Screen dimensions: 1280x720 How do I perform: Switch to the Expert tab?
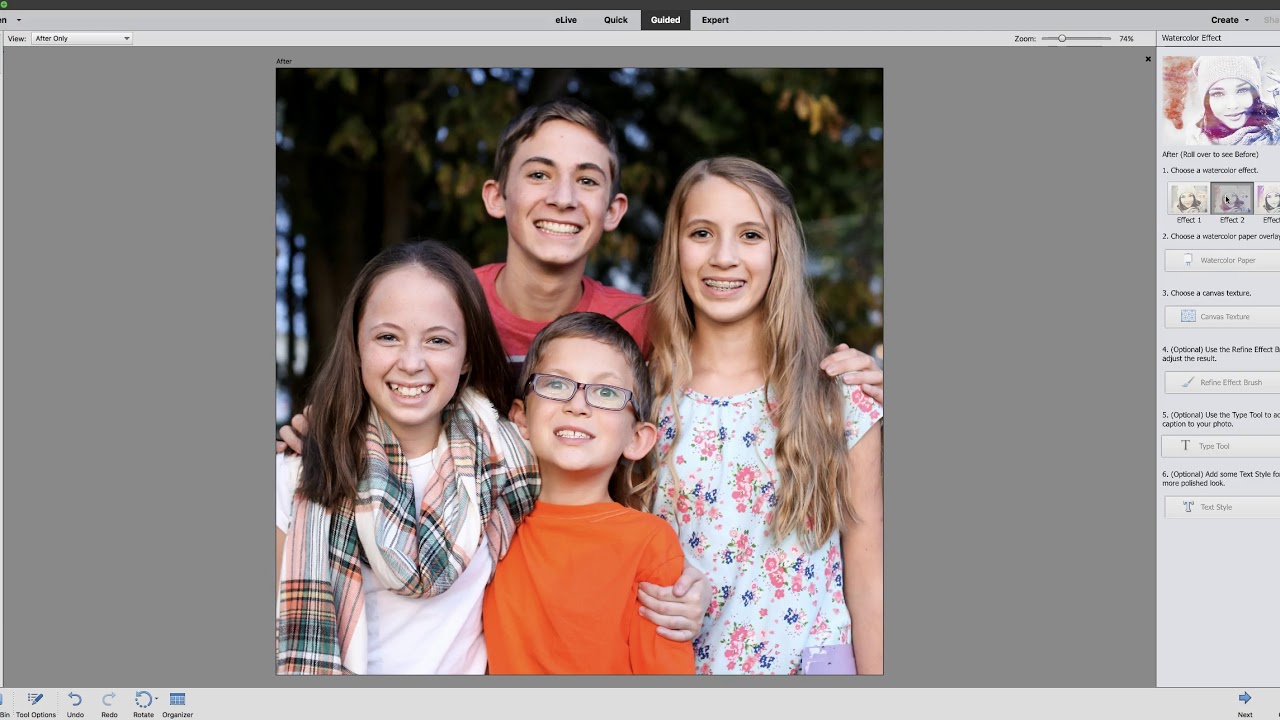pyautogui.click(x=715, y=20)
